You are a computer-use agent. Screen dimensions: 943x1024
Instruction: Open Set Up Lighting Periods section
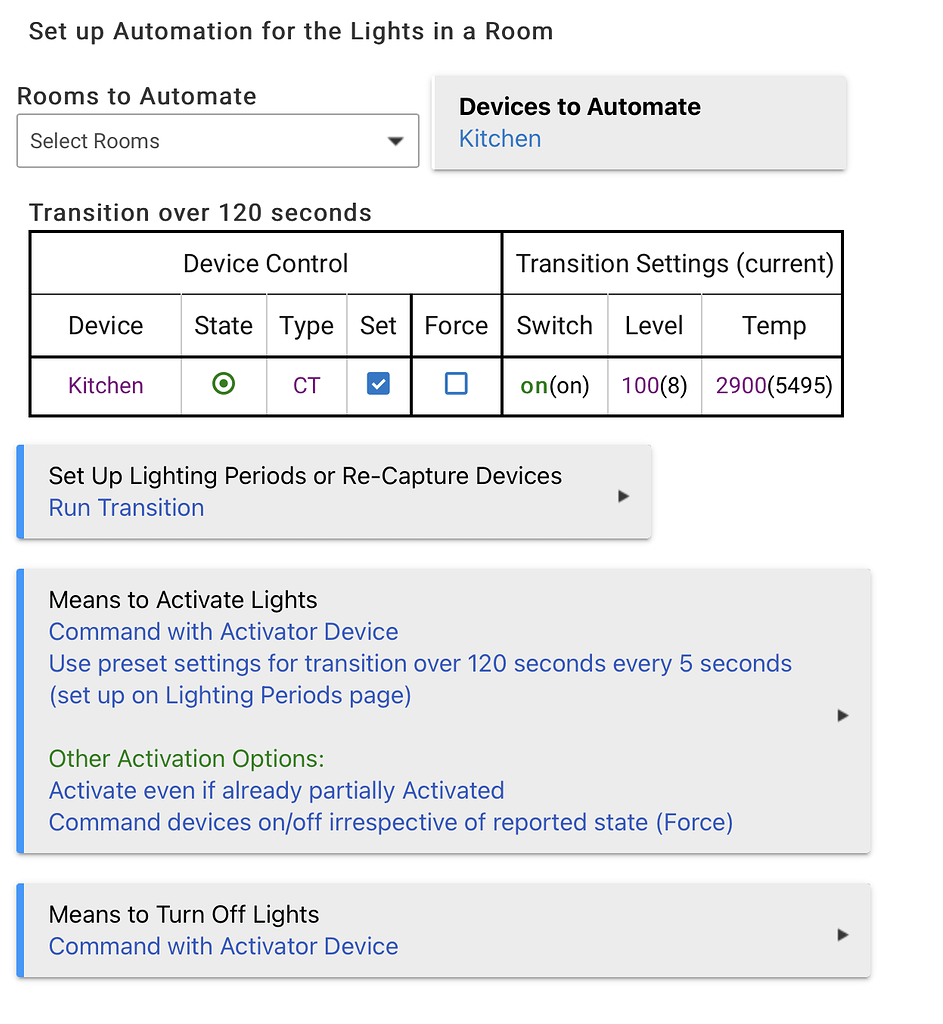pos(334,492)
